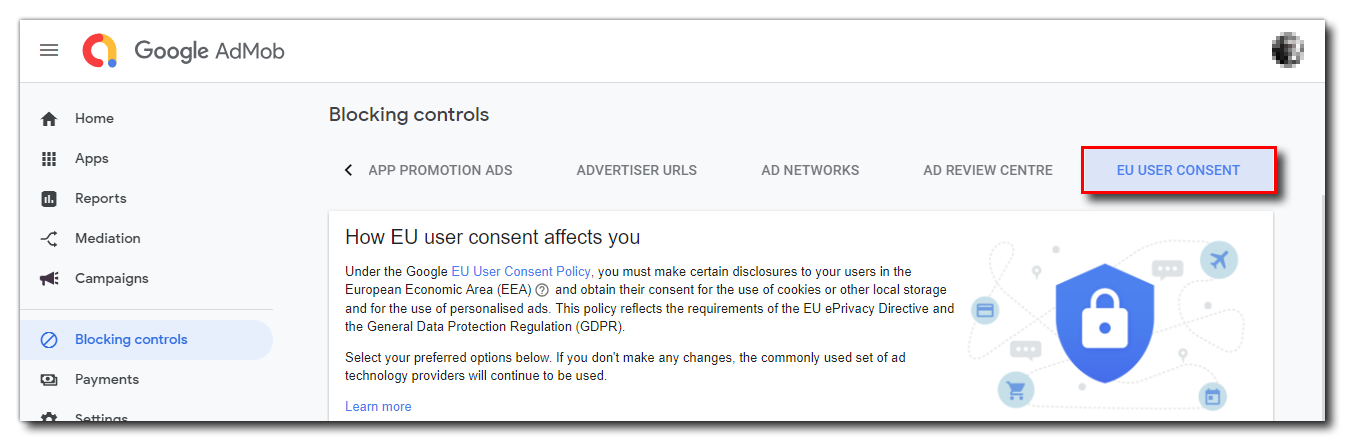Open the Ad Review Centre tab
Viewport: 1345px width, 441px height.
pyautogui.click(x=987, y=170)
